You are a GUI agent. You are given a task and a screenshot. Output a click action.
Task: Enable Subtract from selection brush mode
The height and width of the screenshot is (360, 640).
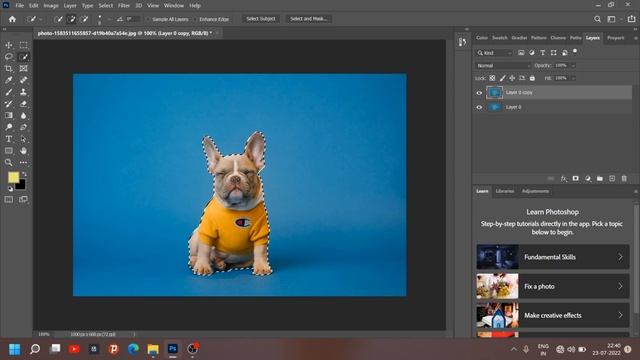tap(84, 19)
